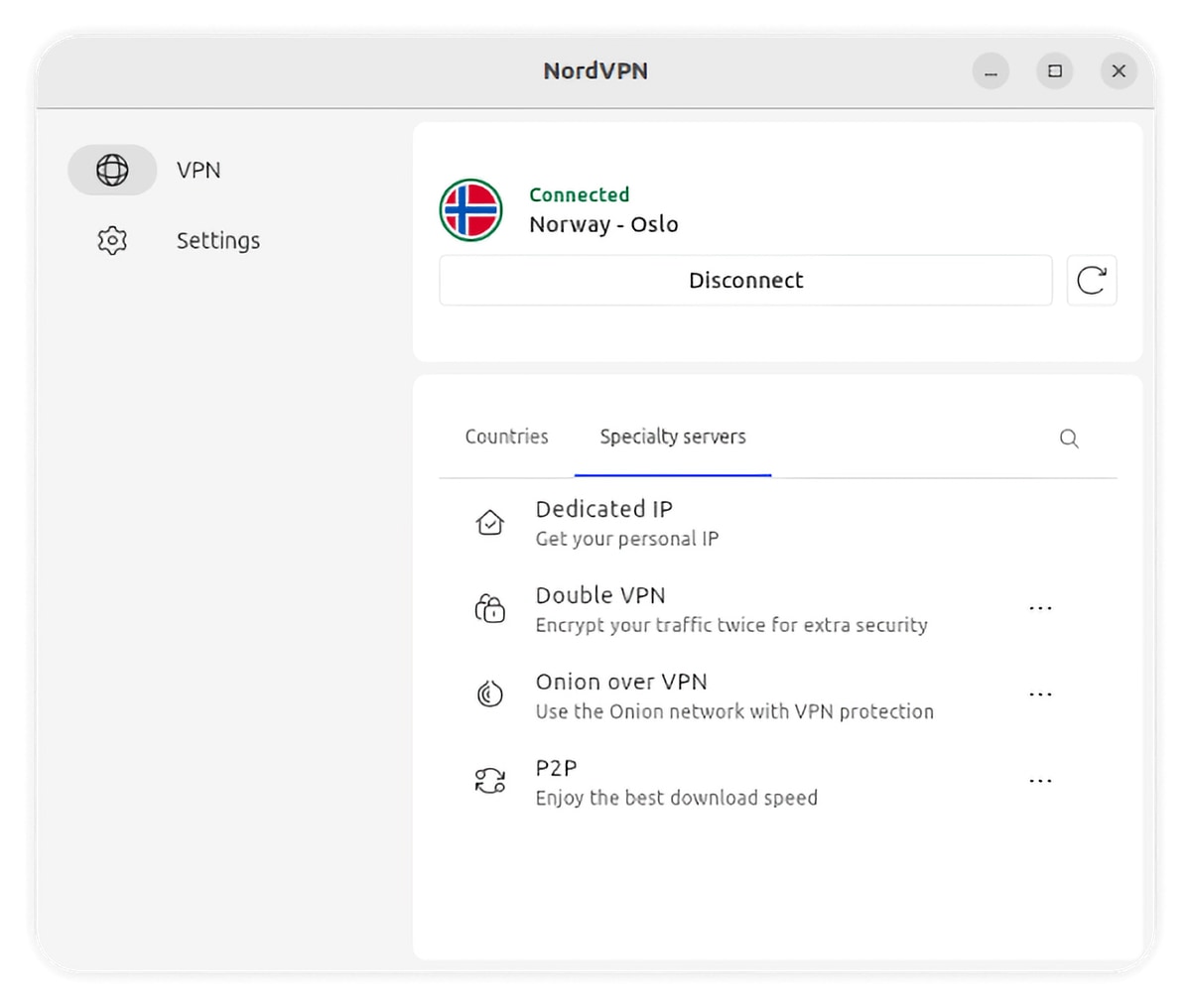The image size is (1191, 1008).
Task: Open the P2P three-dot menu
Action: click(x=1040, y=781)
